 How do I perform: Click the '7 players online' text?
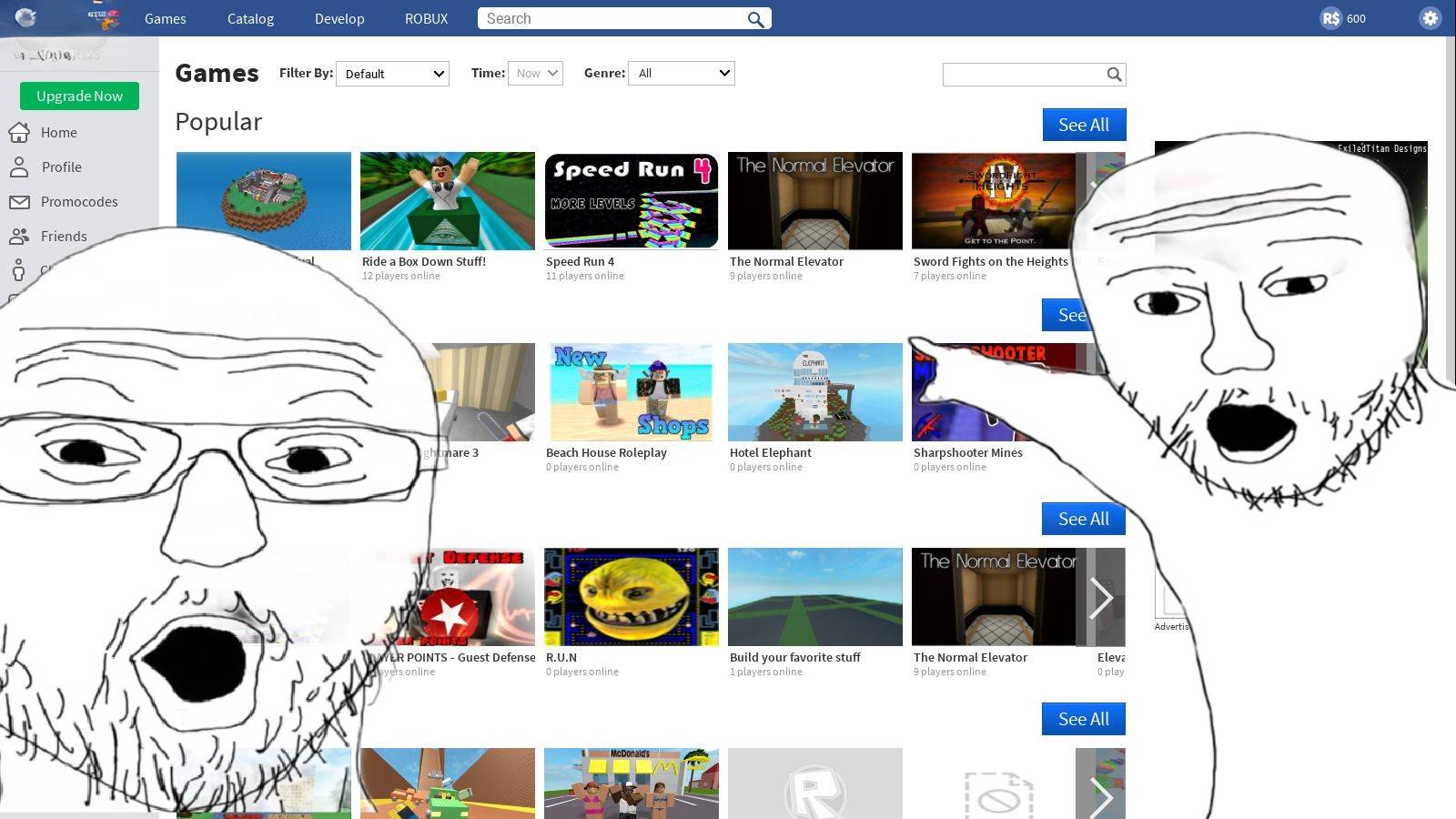[950, 276]
